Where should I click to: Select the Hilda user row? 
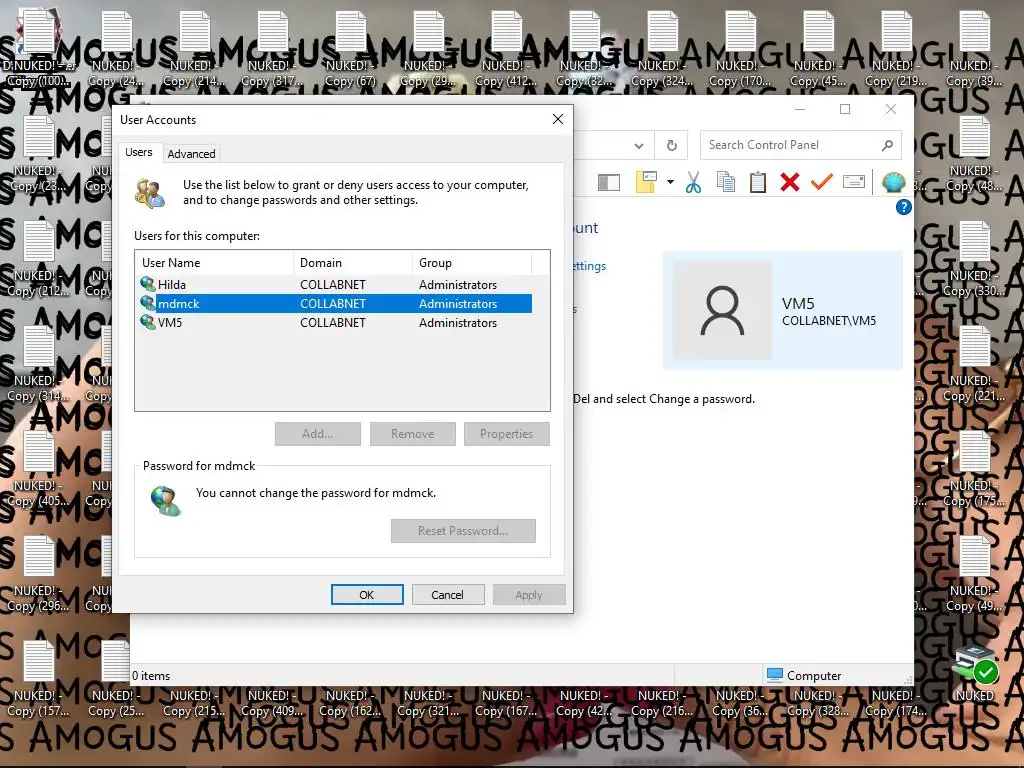click(336, 285)
